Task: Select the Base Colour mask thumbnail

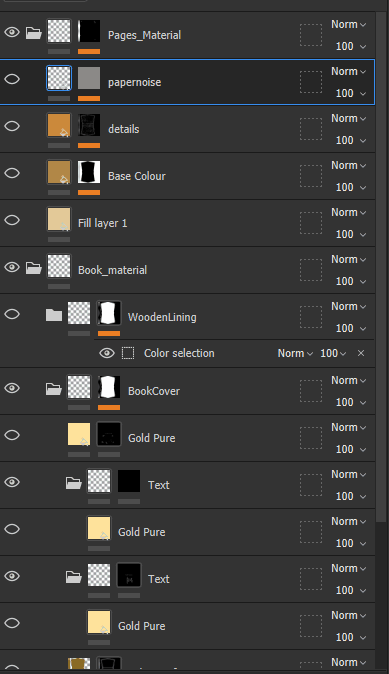Action: click(x=89, y=172)
